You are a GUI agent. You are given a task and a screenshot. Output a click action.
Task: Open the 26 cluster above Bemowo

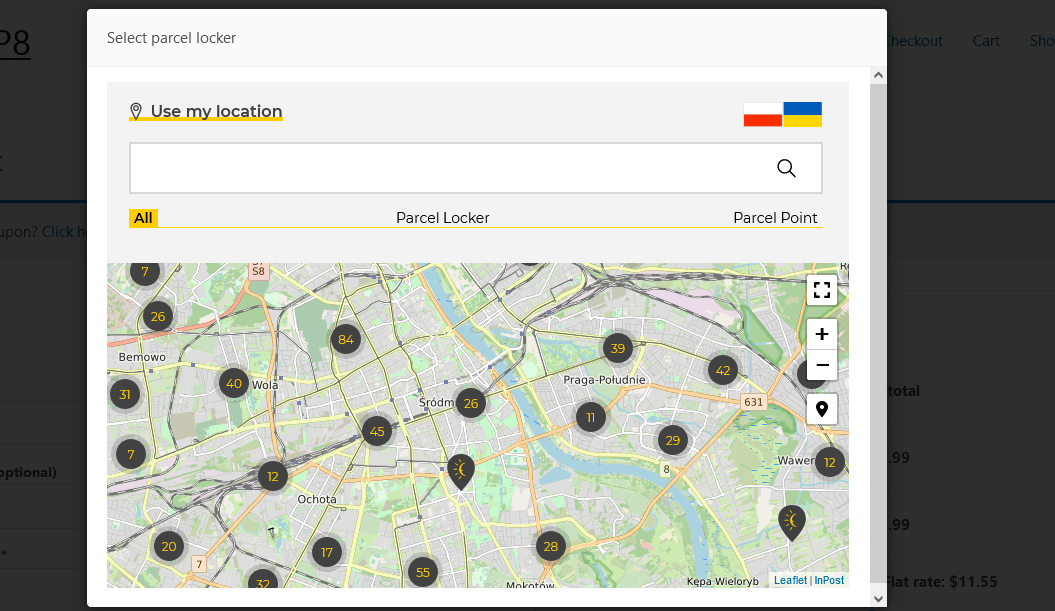point(157,316)
